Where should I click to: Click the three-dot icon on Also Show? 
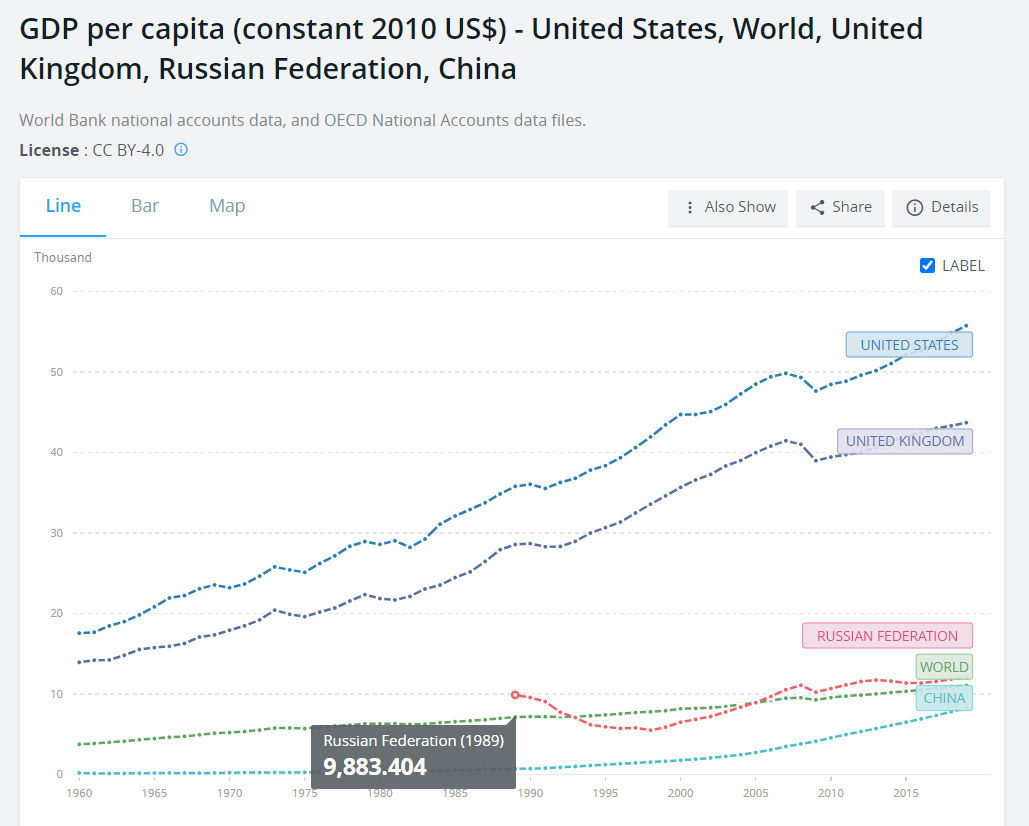coord(690,207)
